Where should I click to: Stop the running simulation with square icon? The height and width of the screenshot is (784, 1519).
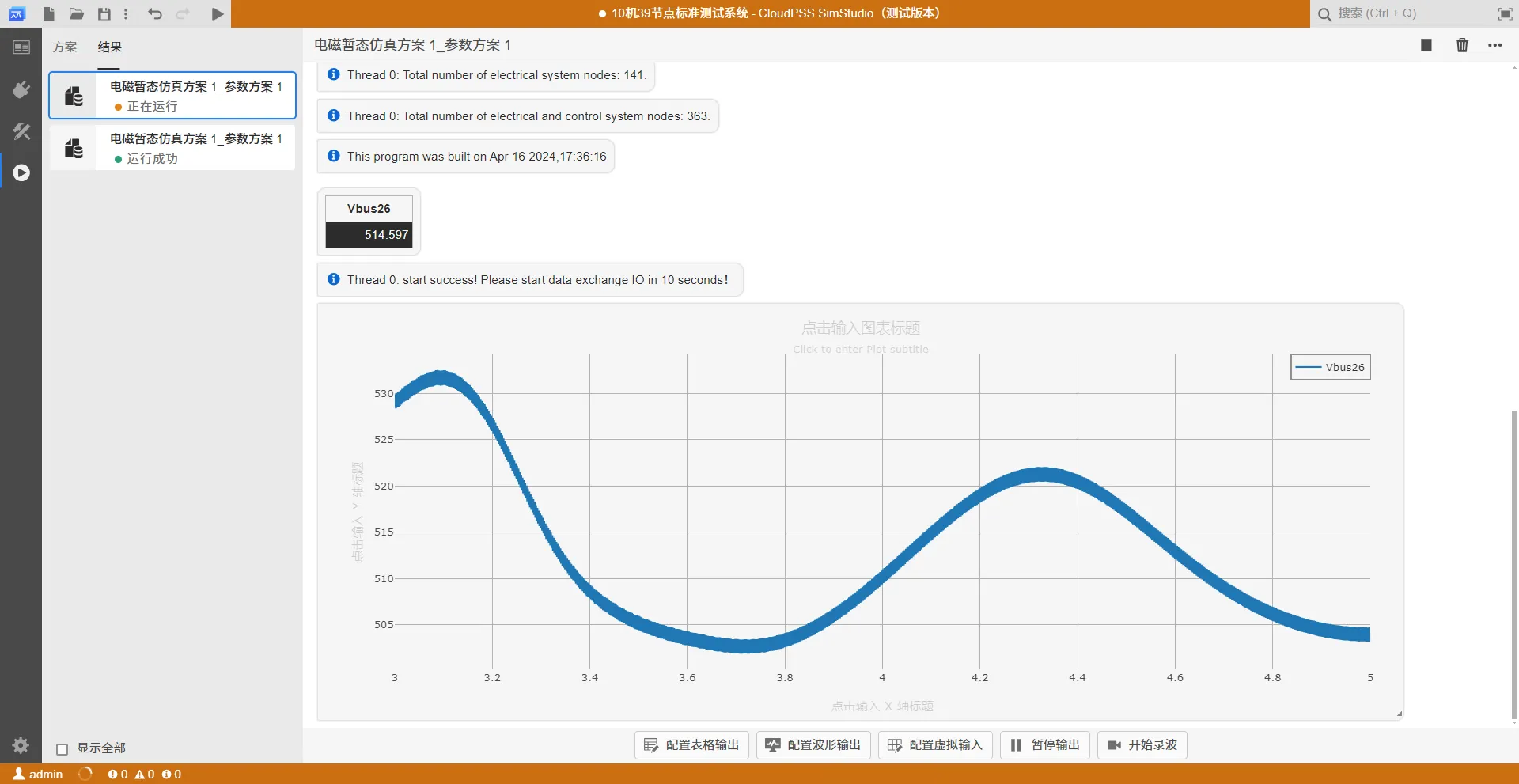click(1426, 45)
